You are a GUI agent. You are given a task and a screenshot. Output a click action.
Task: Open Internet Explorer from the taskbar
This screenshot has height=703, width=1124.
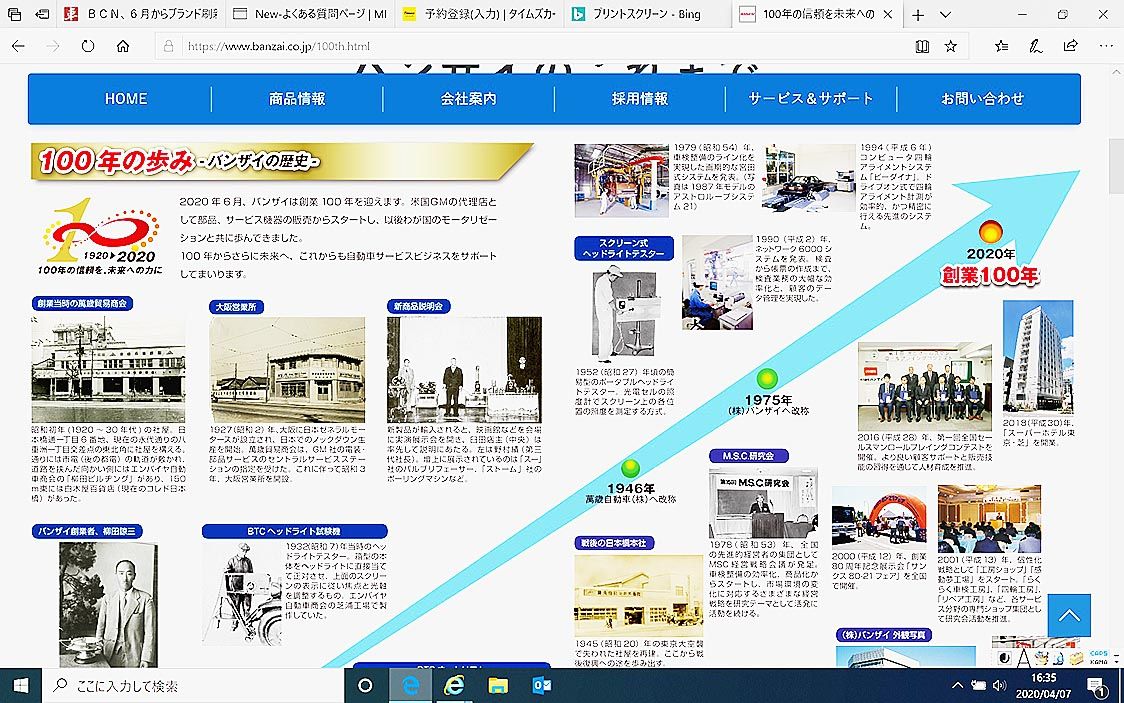coord(454,686)
